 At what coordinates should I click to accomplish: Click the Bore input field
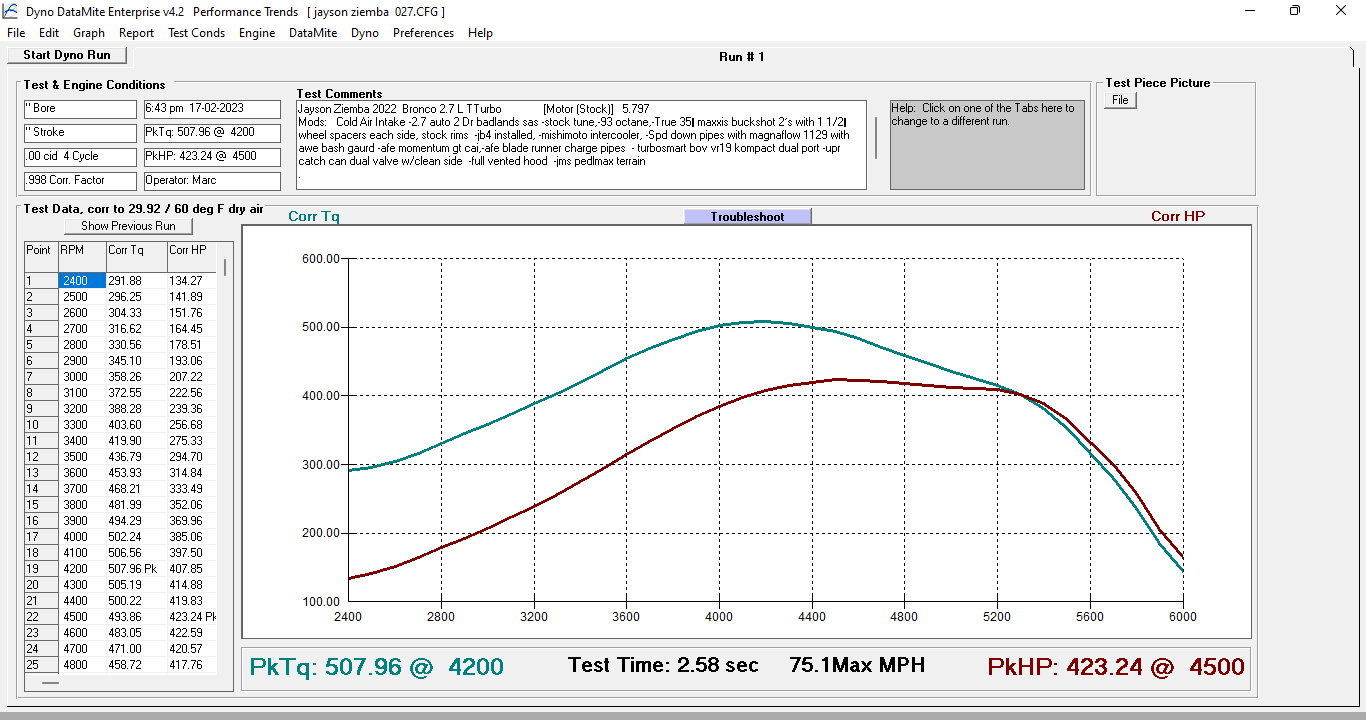coord(80,109)
